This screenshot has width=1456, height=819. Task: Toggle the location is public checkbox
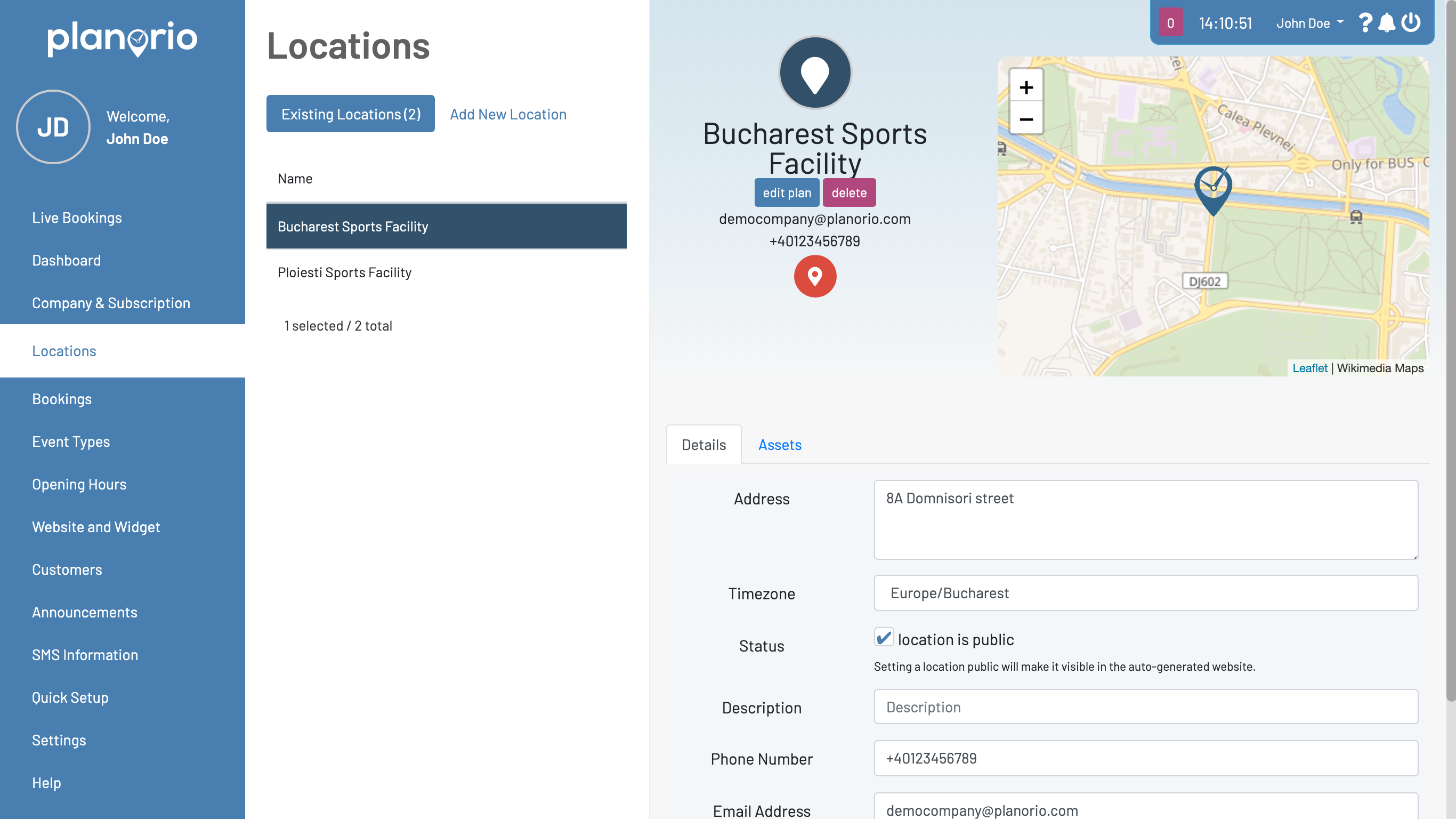(884, 637)
